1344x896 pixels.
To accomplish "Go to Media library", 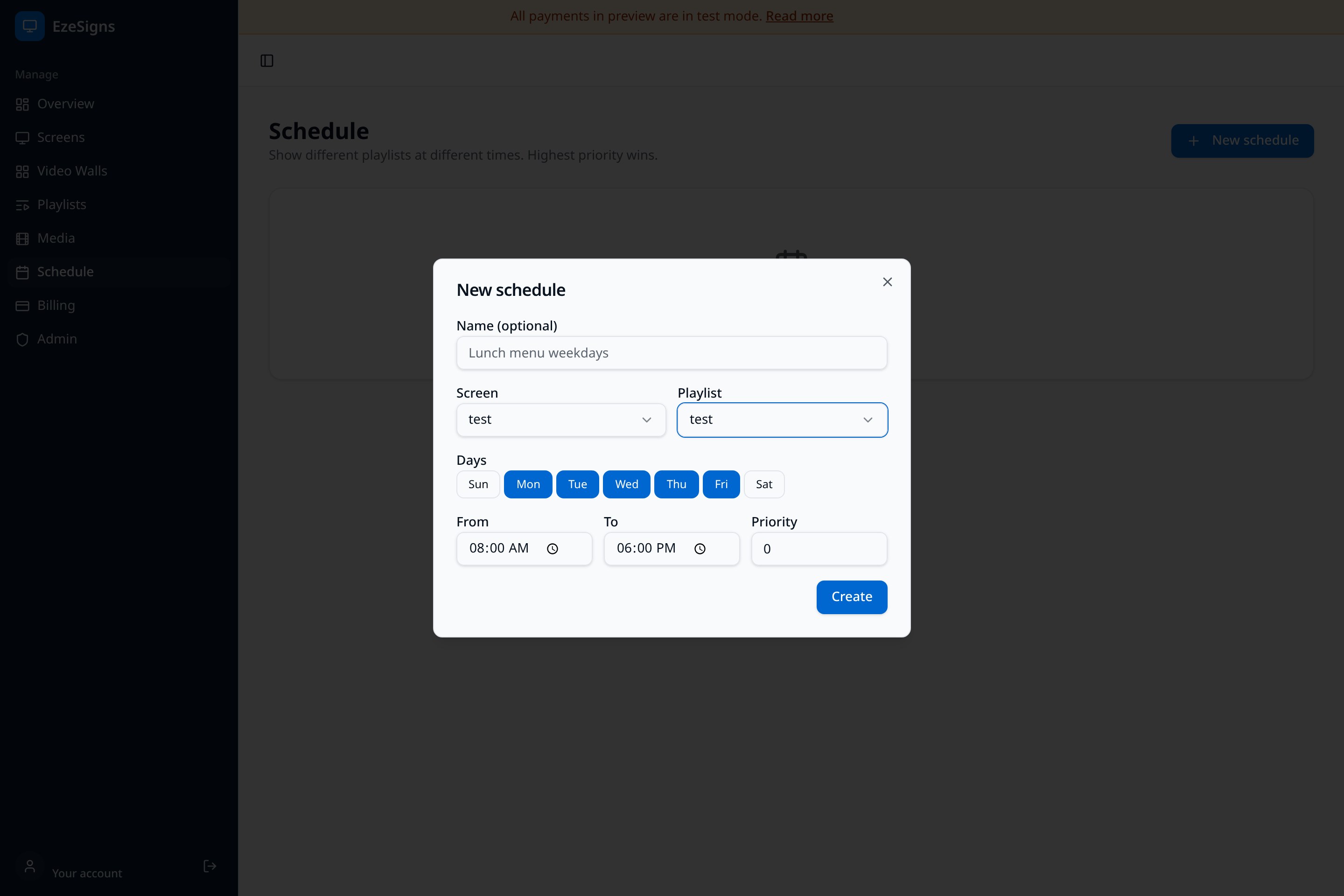I will pyautogui.click(x=119, y=238).
